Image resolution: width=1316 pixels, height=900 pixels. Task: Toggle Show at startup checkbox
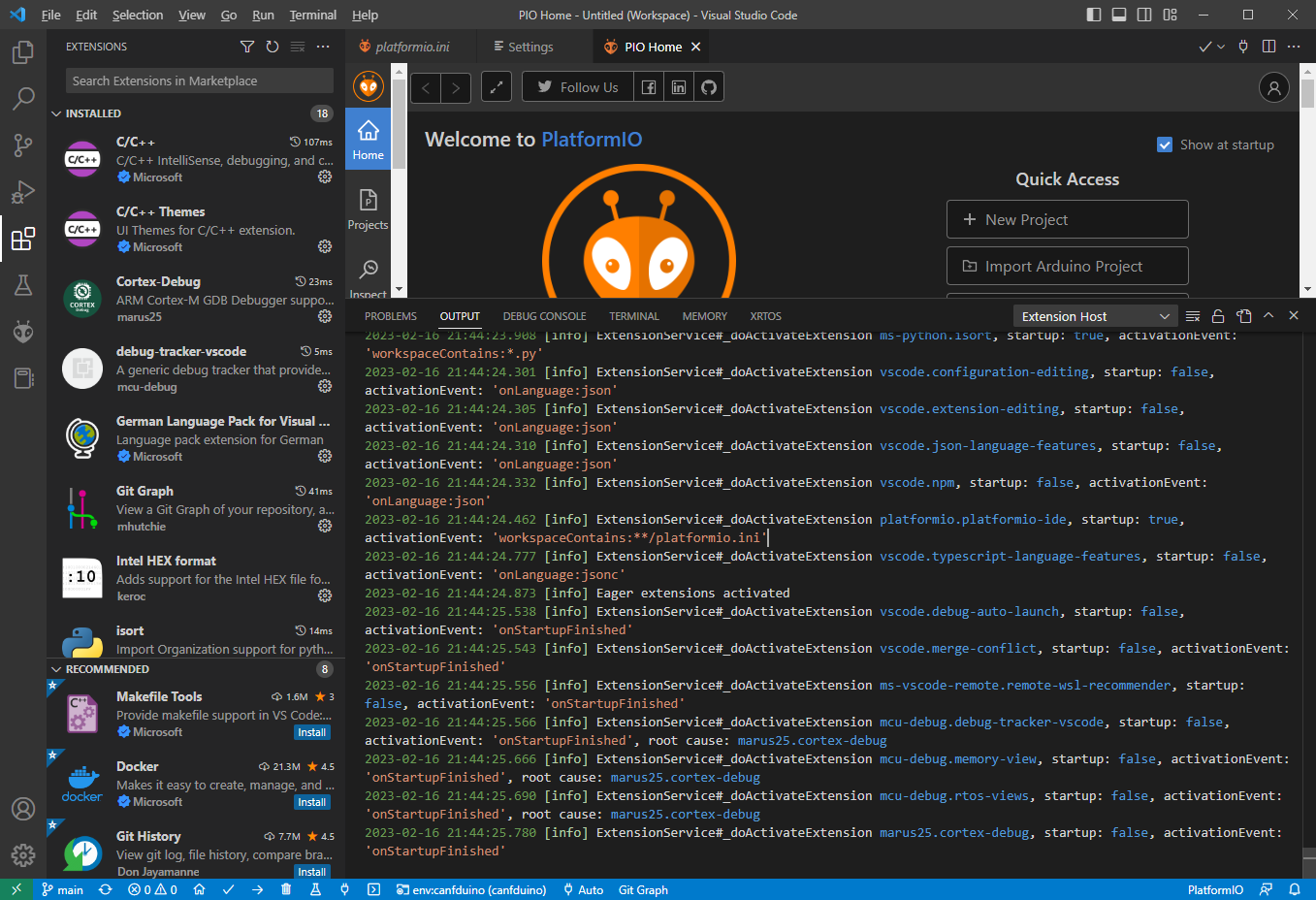pos(1165,145)
